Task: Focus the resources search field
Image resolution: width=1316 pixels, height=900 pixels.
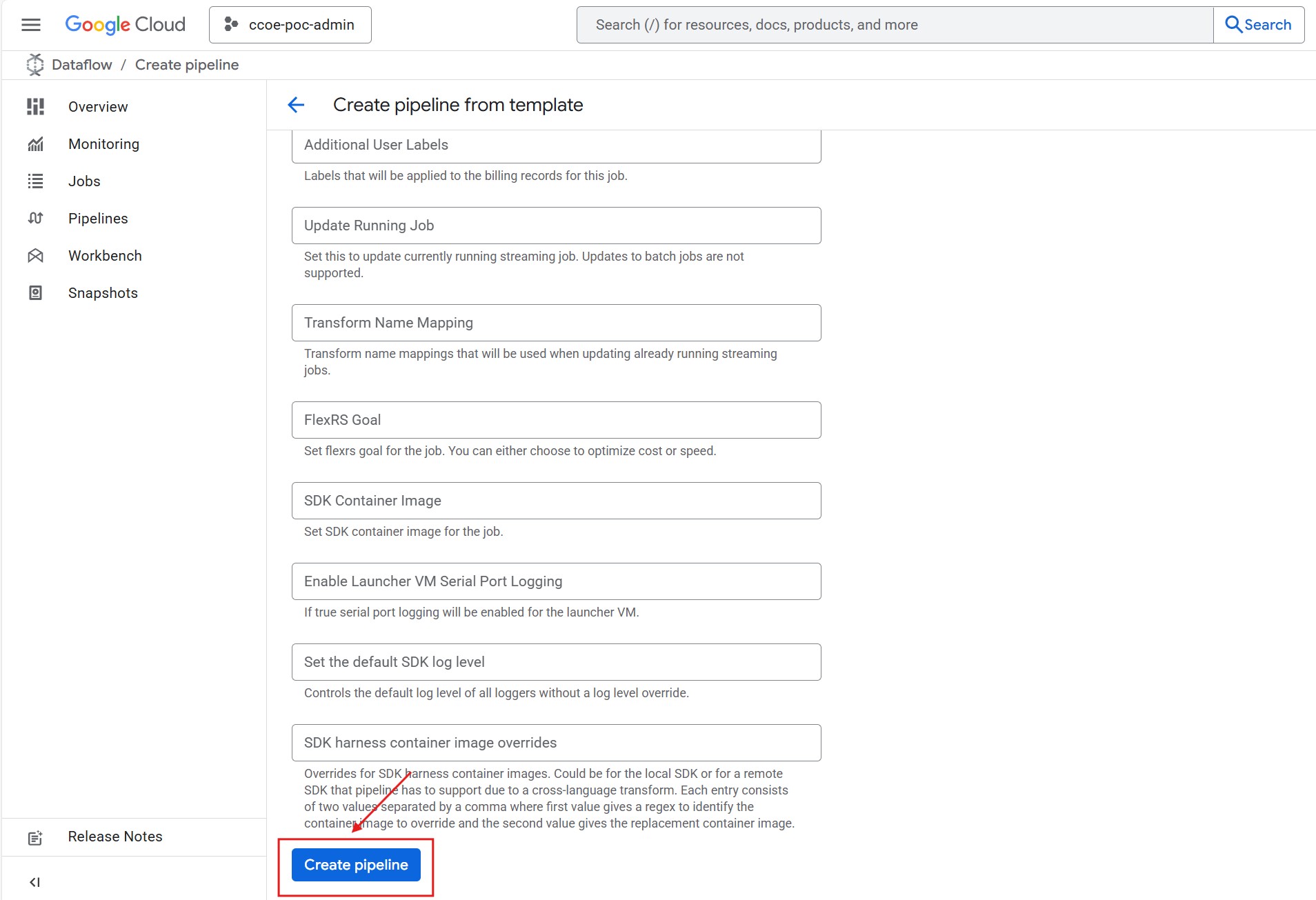Action: [895, 25]
